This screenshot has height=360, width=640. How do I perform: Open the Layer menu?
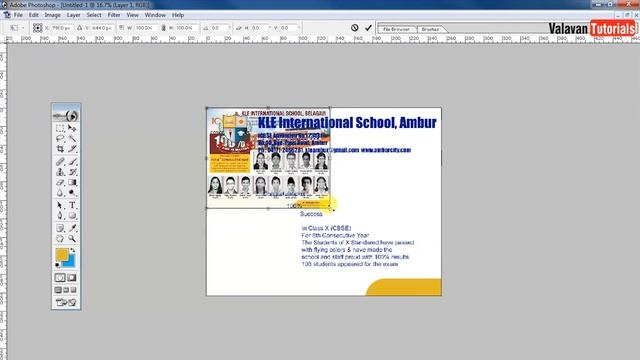73,15
